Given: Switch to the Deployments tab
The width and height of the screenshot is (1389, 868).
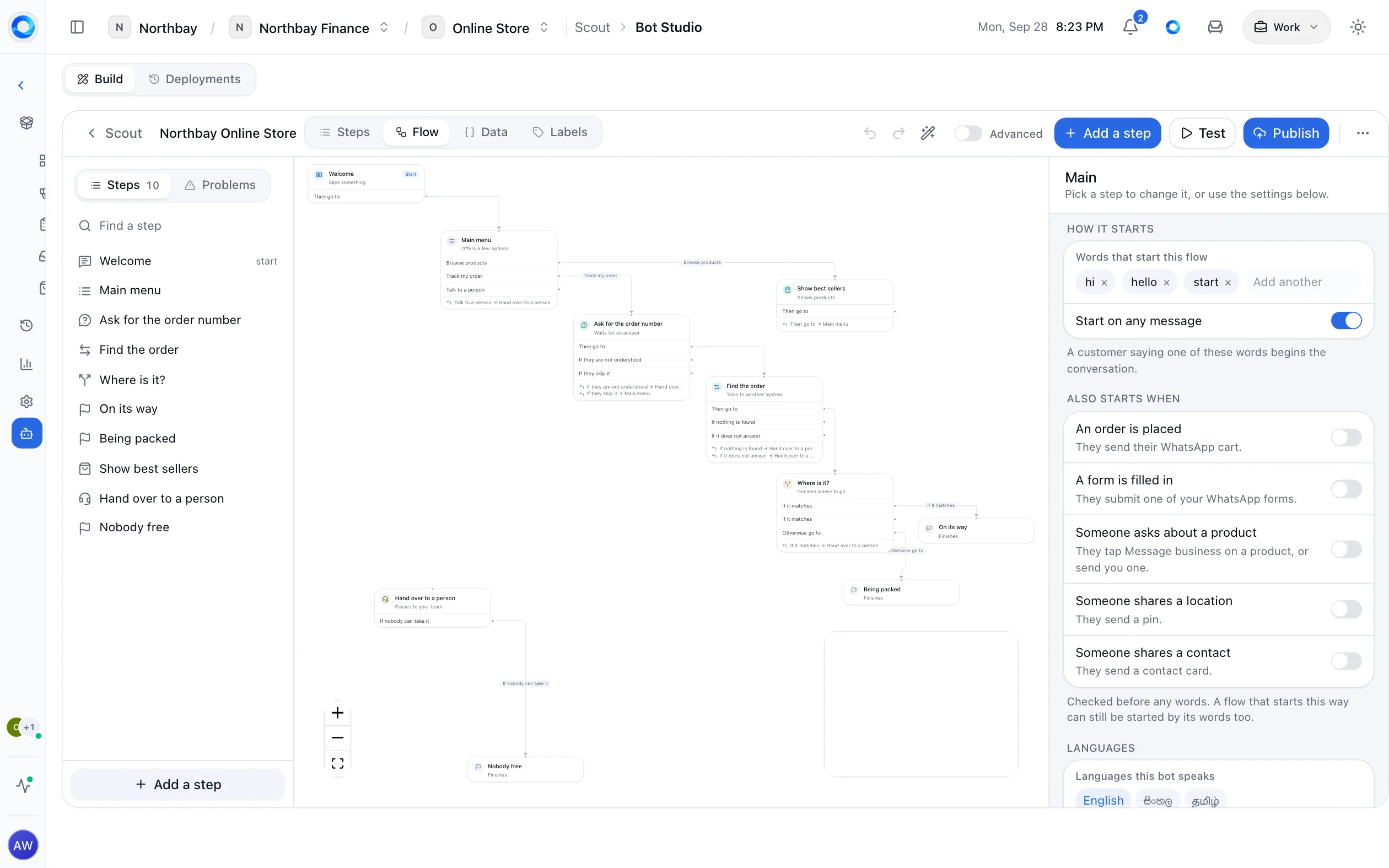Looking at the screenshot, I should [x=195, y=79].
